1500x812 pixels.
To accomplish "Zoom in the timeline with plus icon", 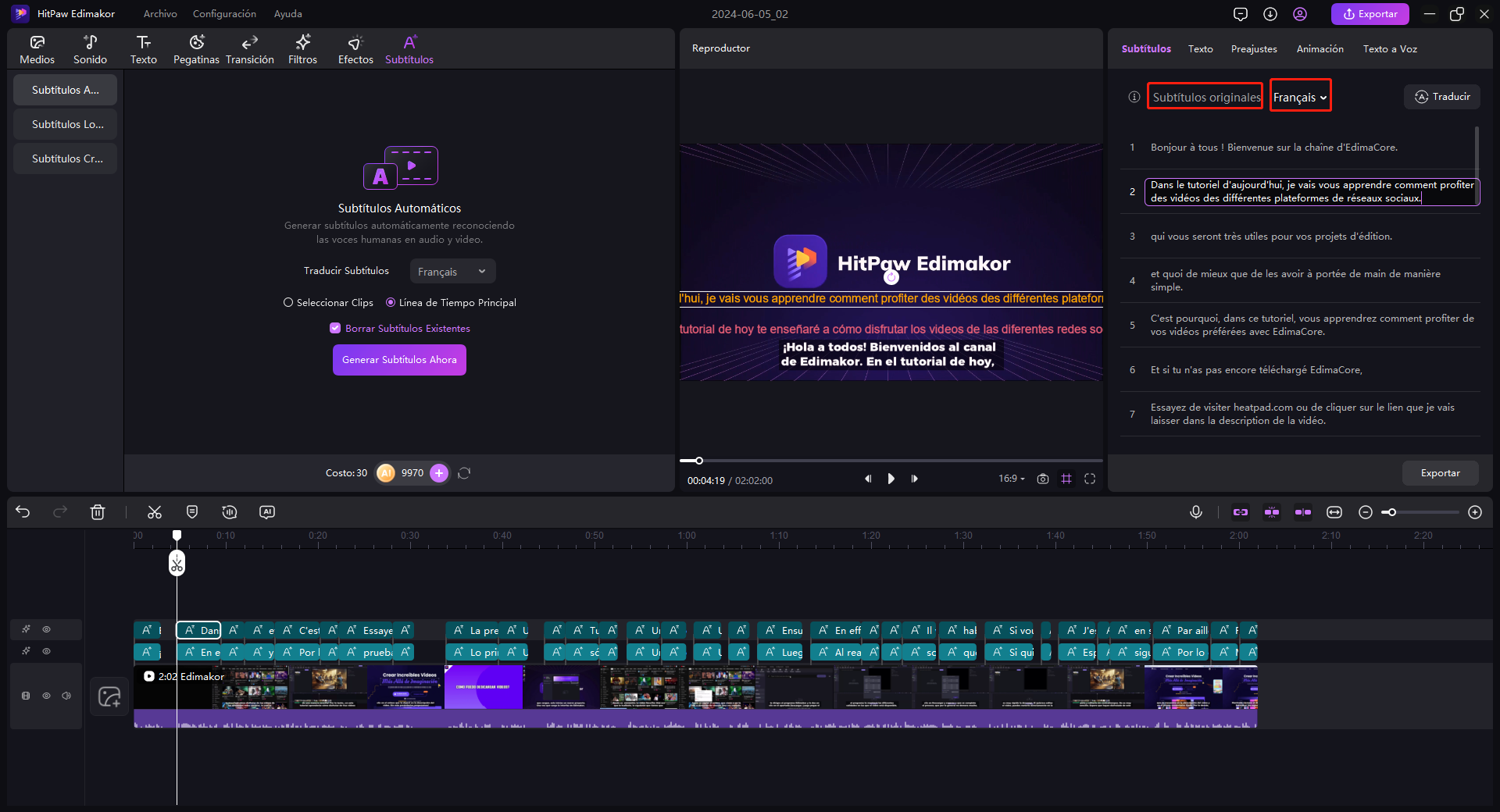I will [x=1475, y=512].
